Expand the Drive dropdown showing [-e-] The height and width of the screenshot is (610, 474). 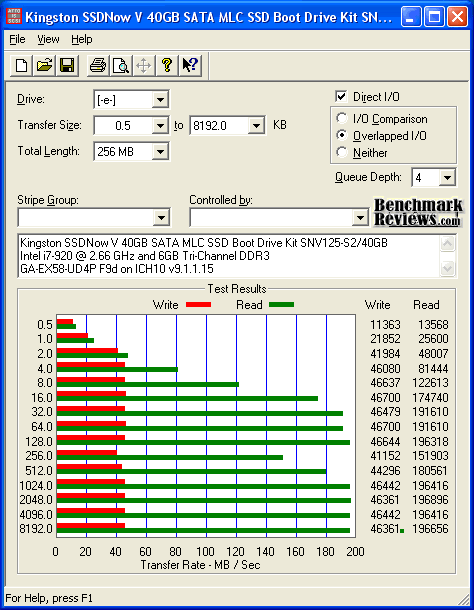point(160,100)
